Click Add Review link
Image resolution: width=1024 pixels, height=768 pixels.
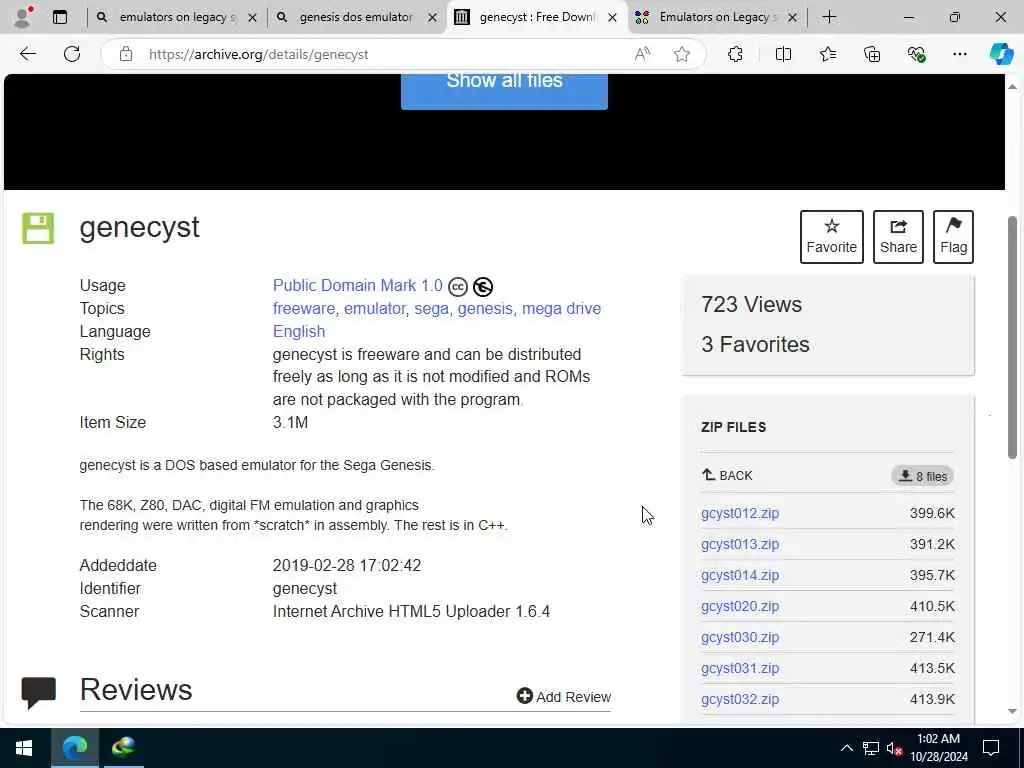click(x=564, y=697)
